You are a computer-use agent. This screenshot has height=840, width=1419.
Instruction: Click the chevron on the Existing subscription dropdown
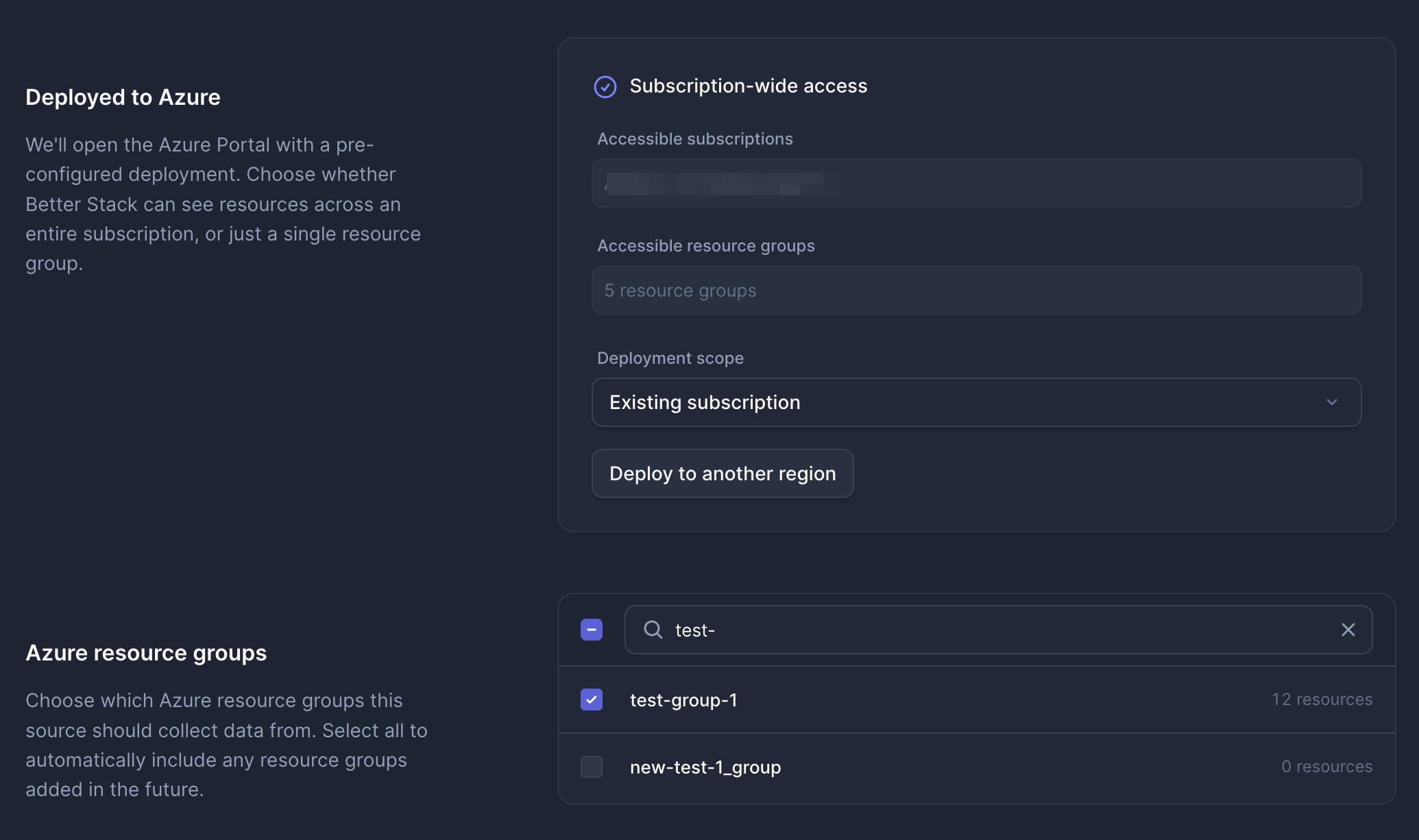[x=1332, y=402]
